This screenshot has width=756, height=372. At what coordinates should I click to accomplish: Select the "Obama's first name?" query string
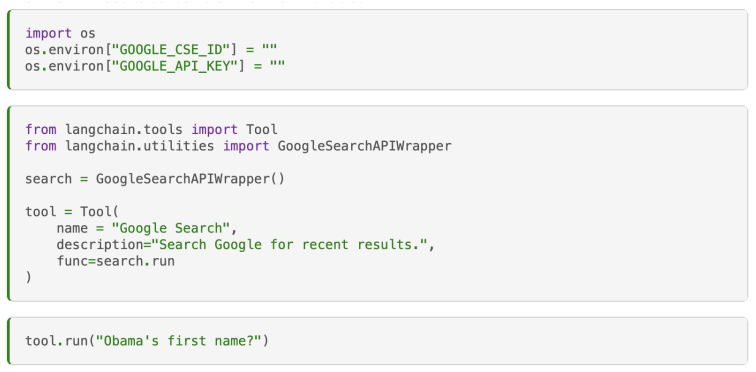tap(178, 341)
